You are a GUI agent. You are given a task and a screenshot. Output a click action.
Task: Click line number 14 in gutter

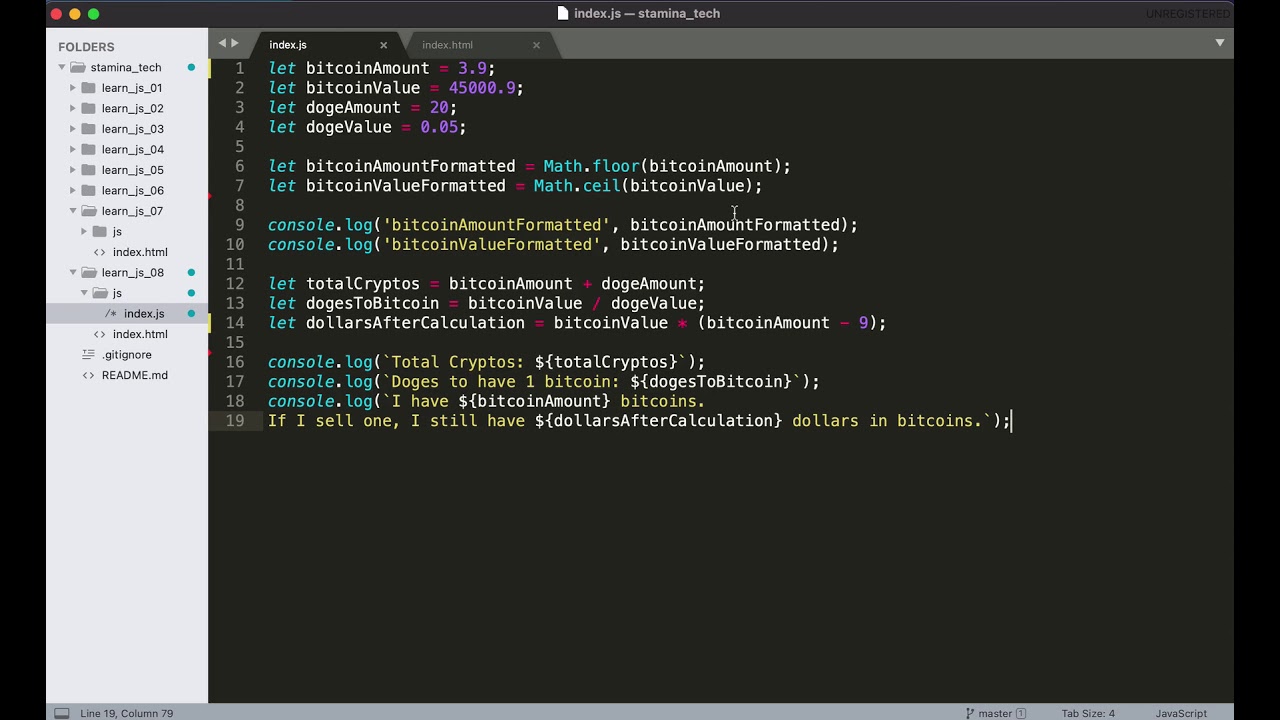click(x=235, y=323)
